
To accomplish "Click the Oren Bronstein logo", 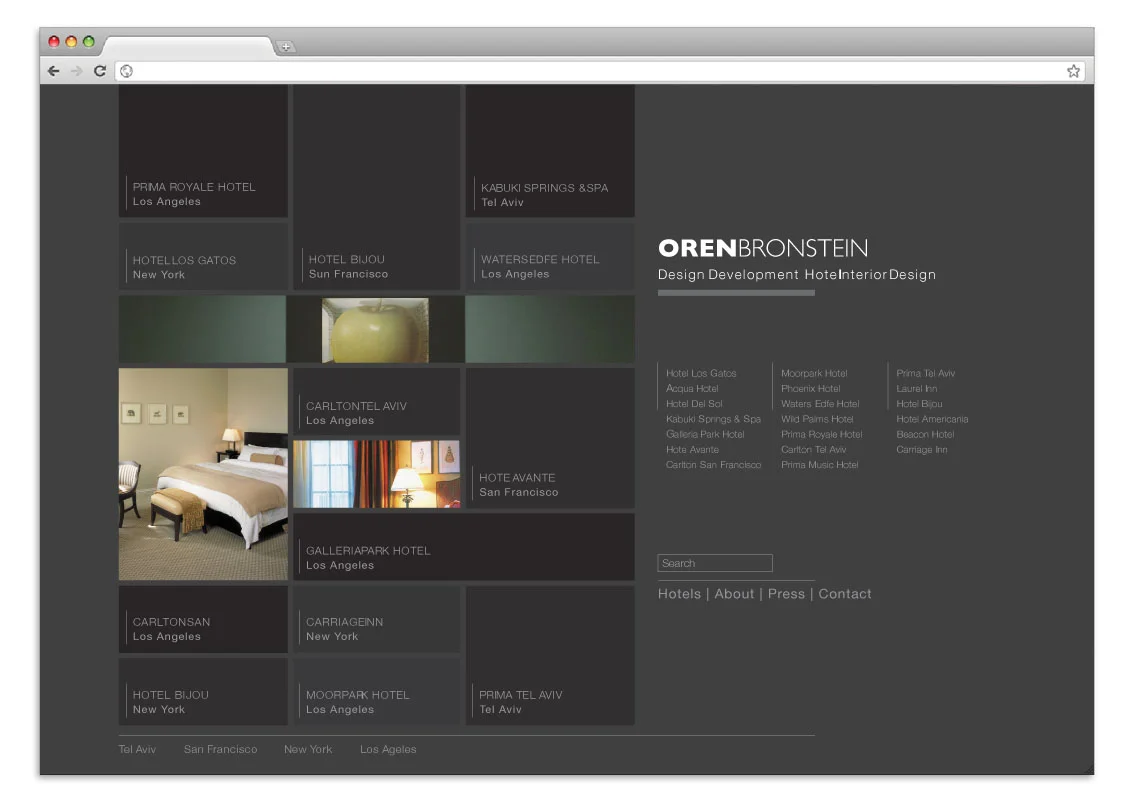I will coord(763,248).
